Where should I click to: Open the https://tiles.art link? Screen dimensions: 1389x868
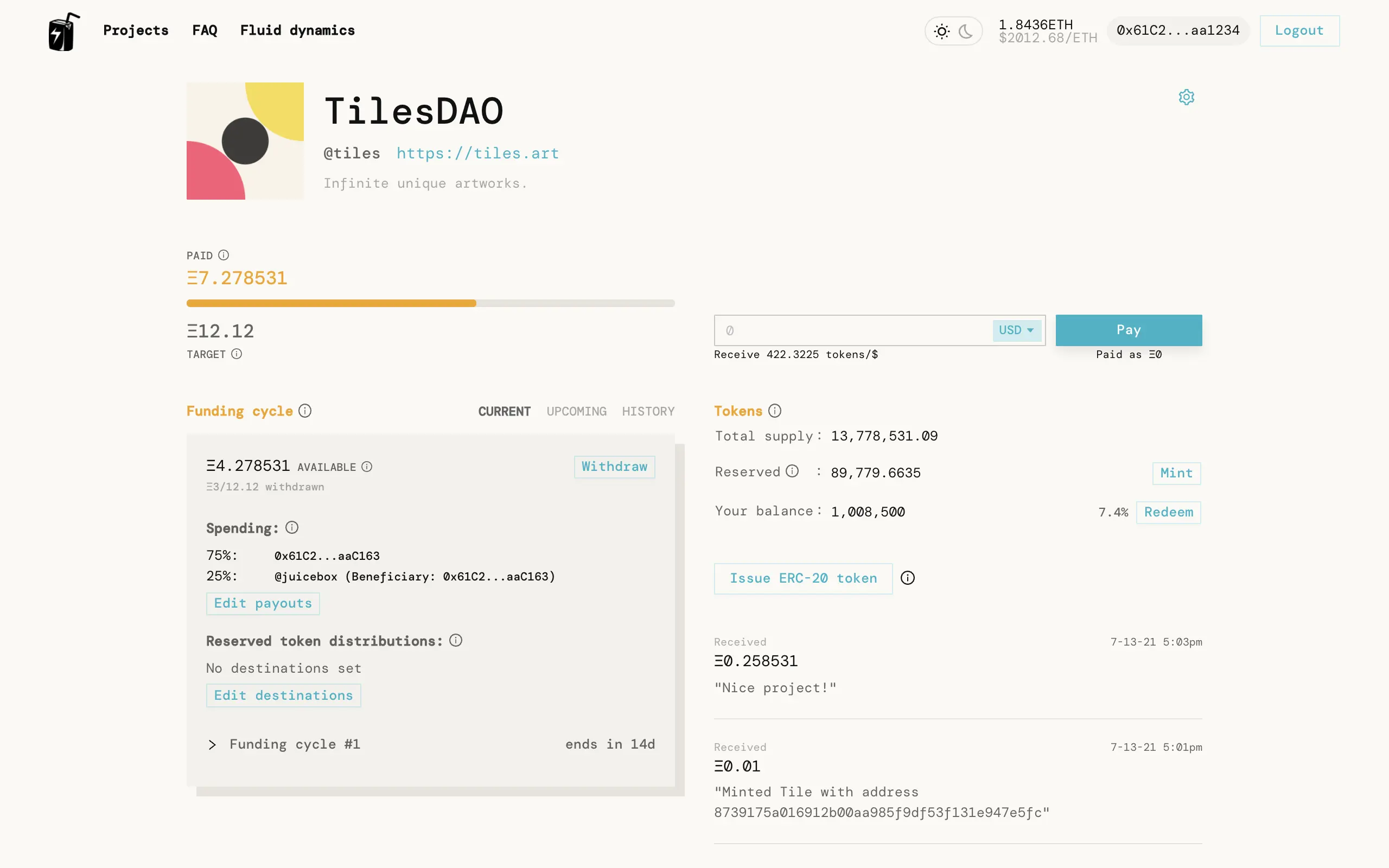(x=477, y=154)
